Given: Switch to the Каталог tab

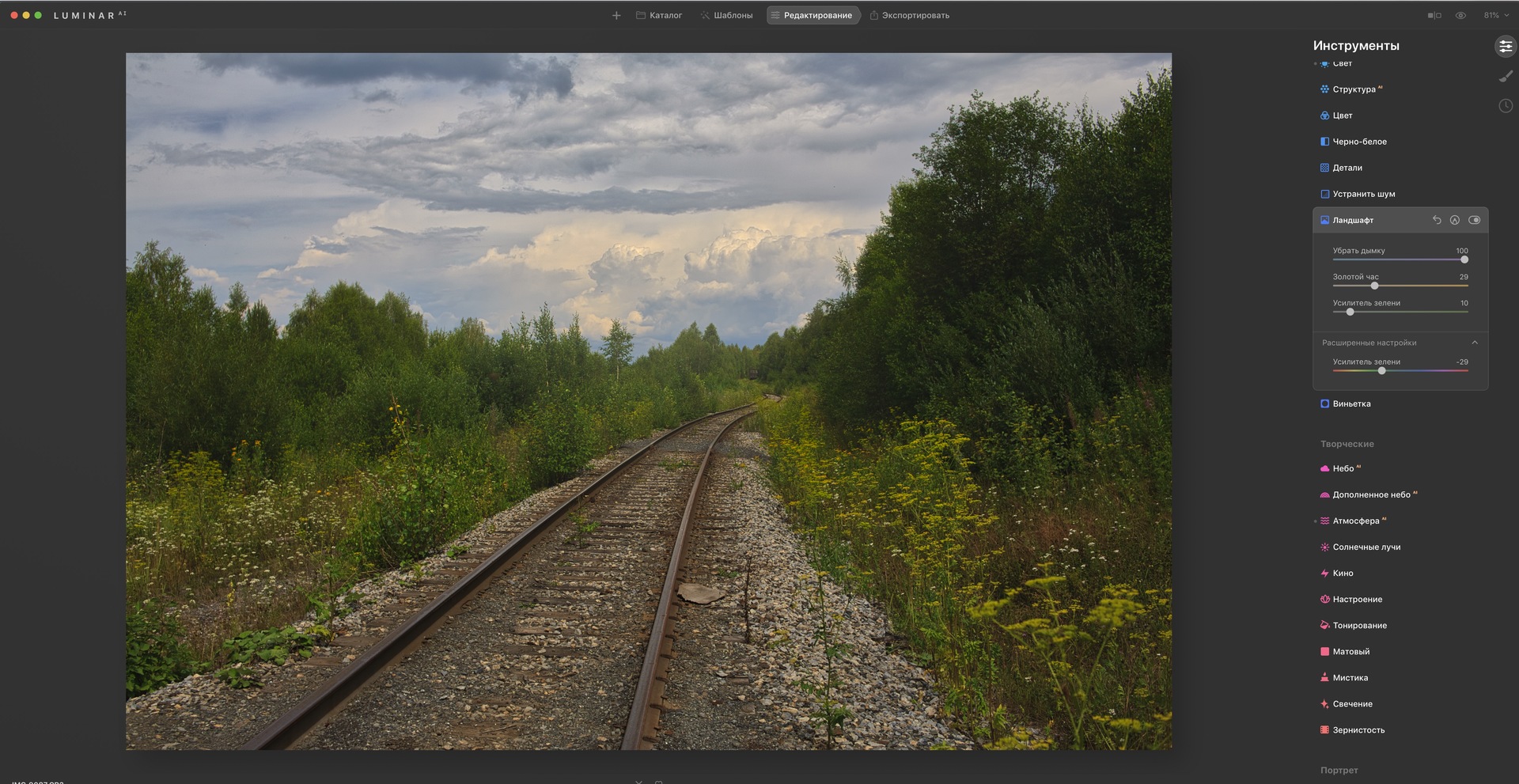Looking at the screenshot, I should tap(659, 16).
